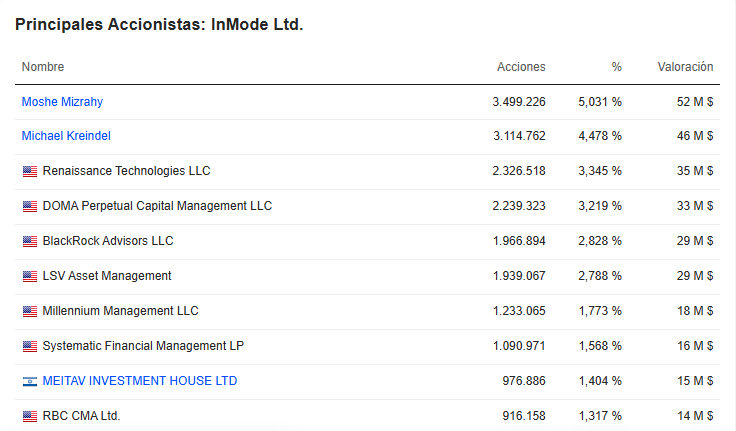Click the US flag beside Renaissance Technologies LLC

[x=29, y=171]
